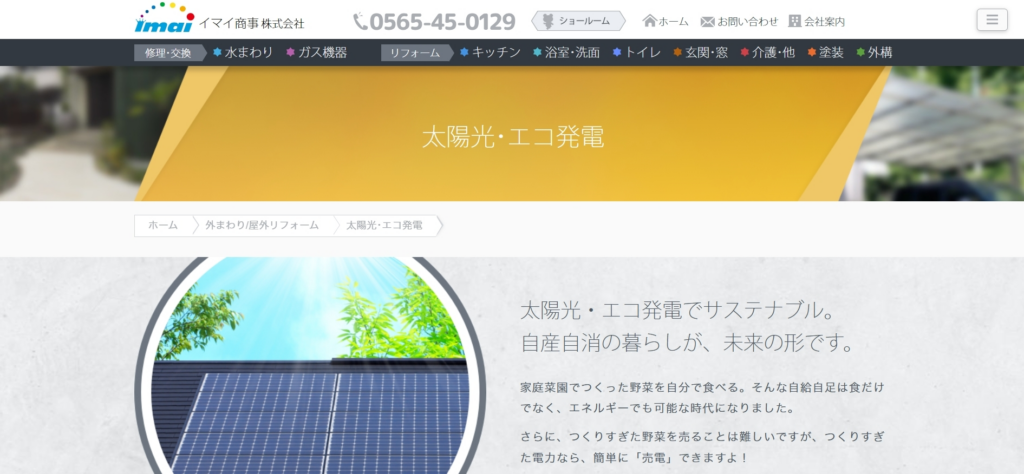Click the building company icon
The width and height of the screenshot is (1024, 474).
pos(794,21)
